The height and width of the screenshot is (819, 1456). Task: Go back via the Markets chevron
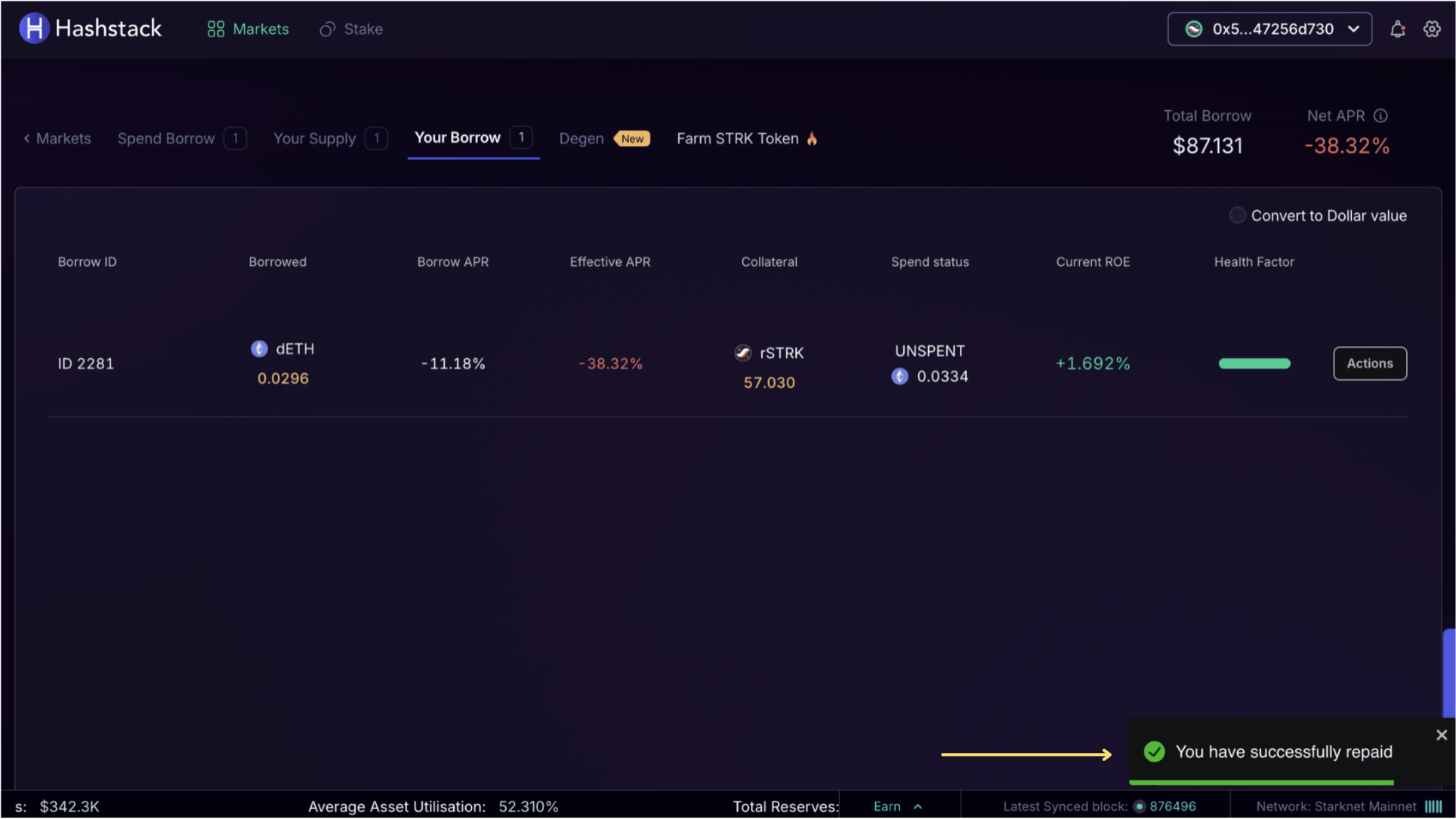click(x=27, y=138)
